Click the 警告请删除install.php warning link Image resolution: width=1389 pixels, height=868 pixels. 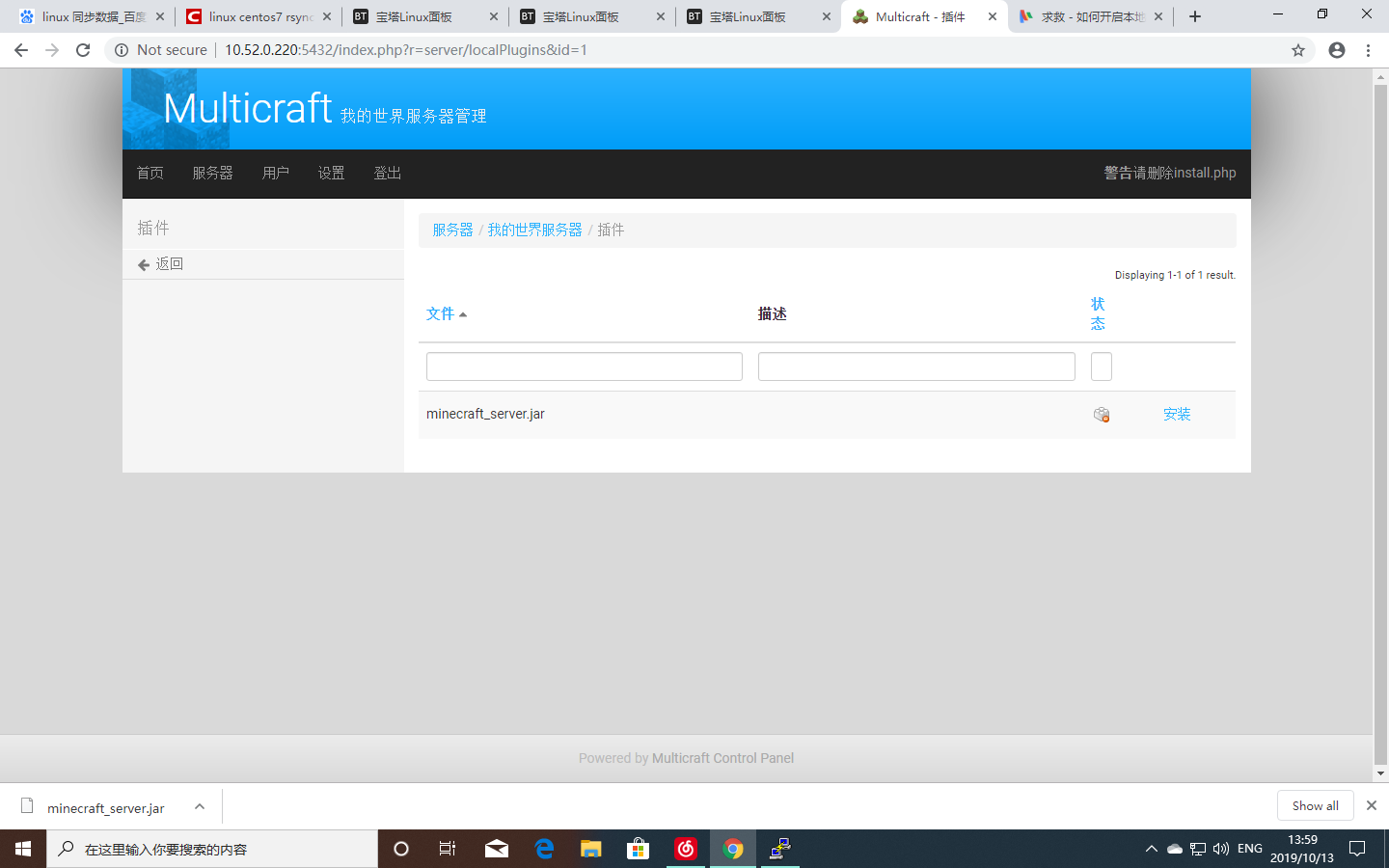tap(1170, 174)
